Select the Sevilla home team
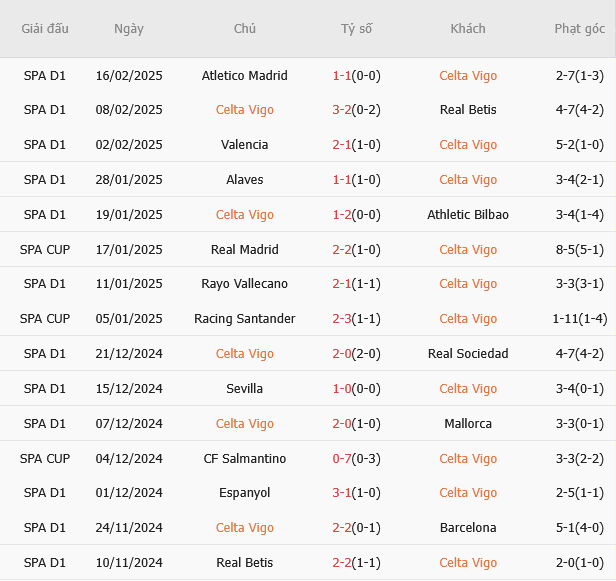The width and height of the screenshot is (616, 581). tap(244, 389)
